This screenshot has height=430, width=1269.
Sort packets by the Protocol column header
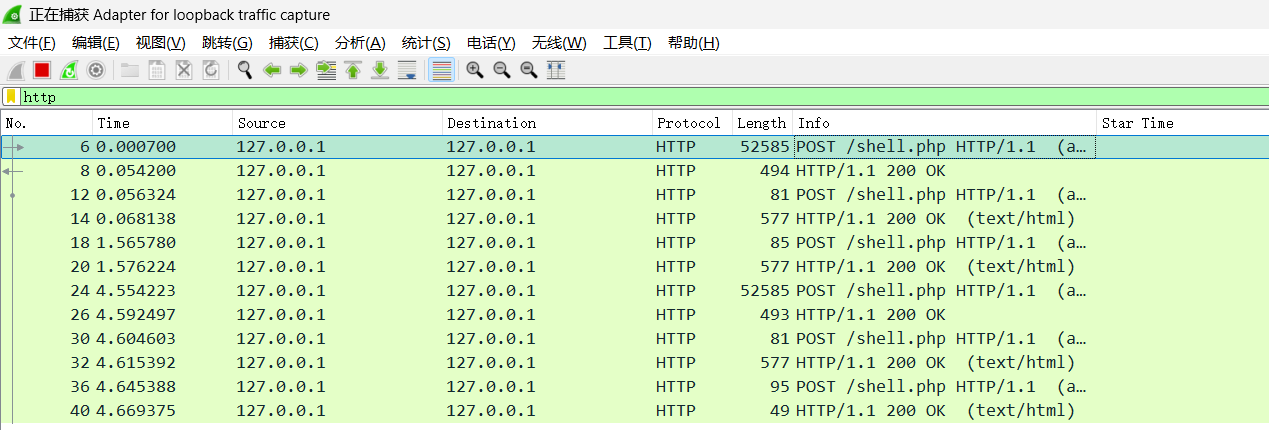click(688, 123)
